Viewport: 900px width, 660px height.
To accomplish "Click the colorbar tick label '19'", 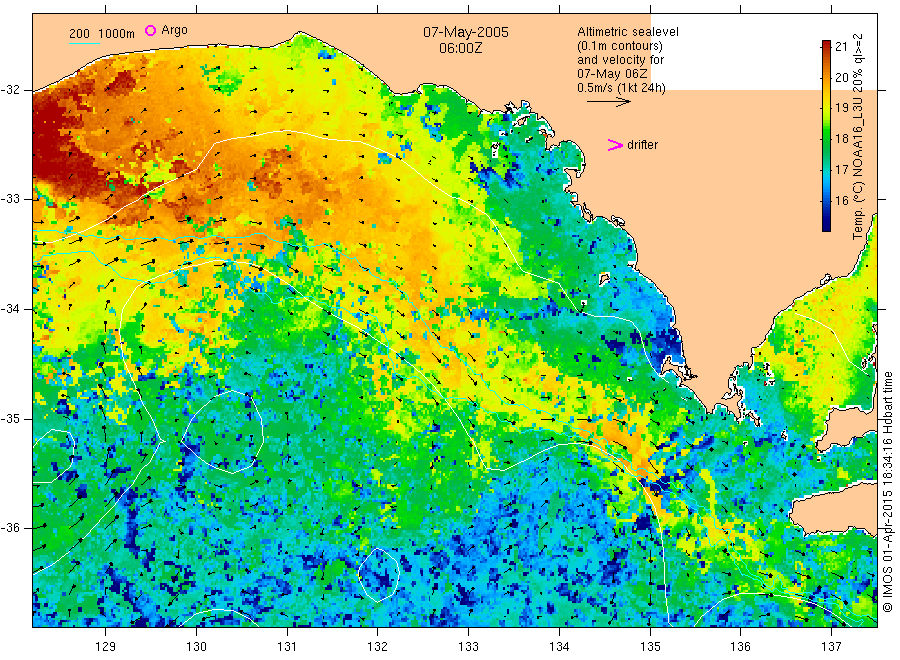I will (x=841, y=108).
